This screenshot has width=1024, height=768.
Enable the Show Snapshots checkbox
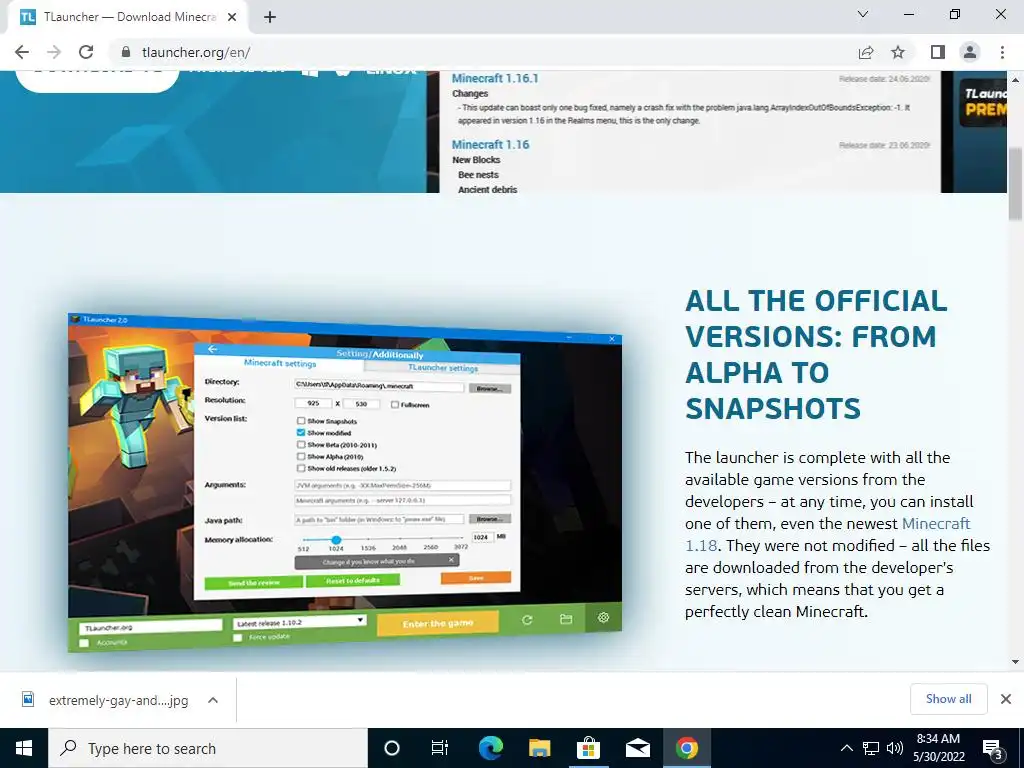coord(301,421)
